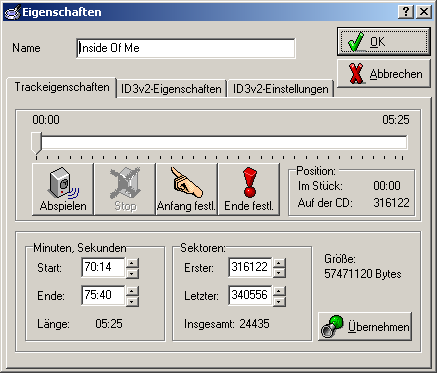This screenshot has width=437, height=373.
Task: Click the red exclamation Ende festl. icon
Action: tap(249, 189)
